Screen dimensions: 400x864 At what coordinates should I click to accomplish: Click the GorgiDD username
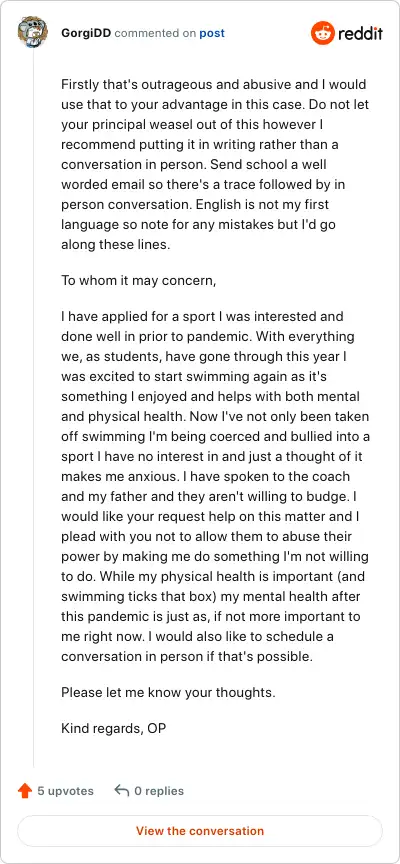[86, 33]
